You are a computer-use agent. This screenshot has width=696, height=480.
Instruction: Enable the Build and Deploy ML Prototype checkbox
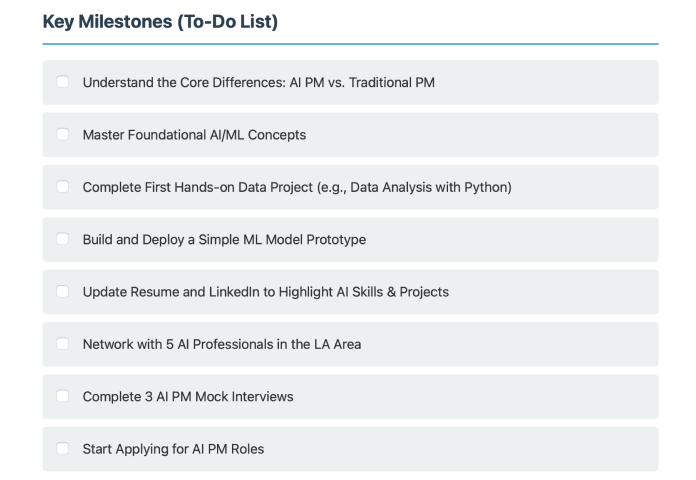coord(63,239)
